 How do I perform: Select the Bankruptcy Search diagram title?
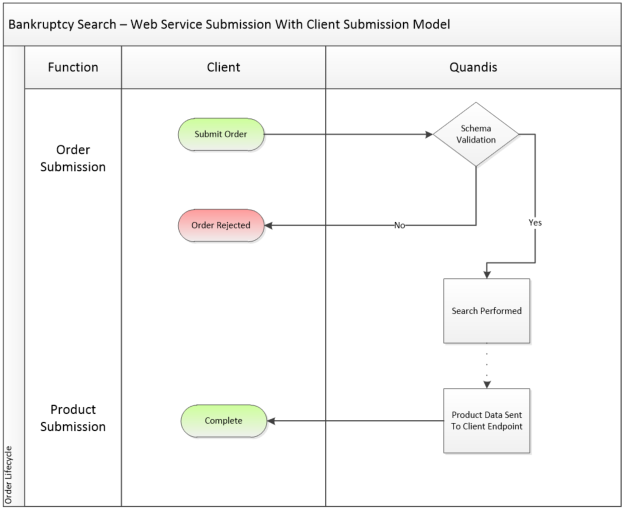coord(229,23)
